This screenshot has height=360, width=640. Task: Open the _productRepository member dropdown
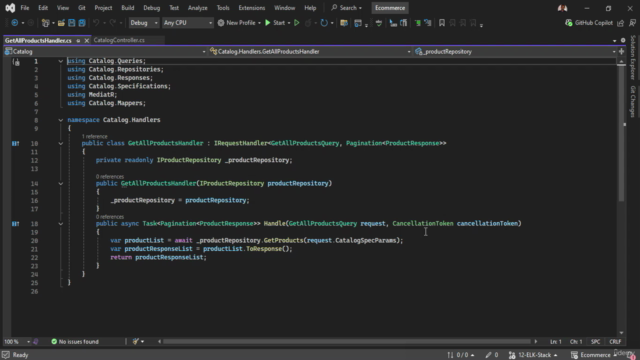point(515,51)
